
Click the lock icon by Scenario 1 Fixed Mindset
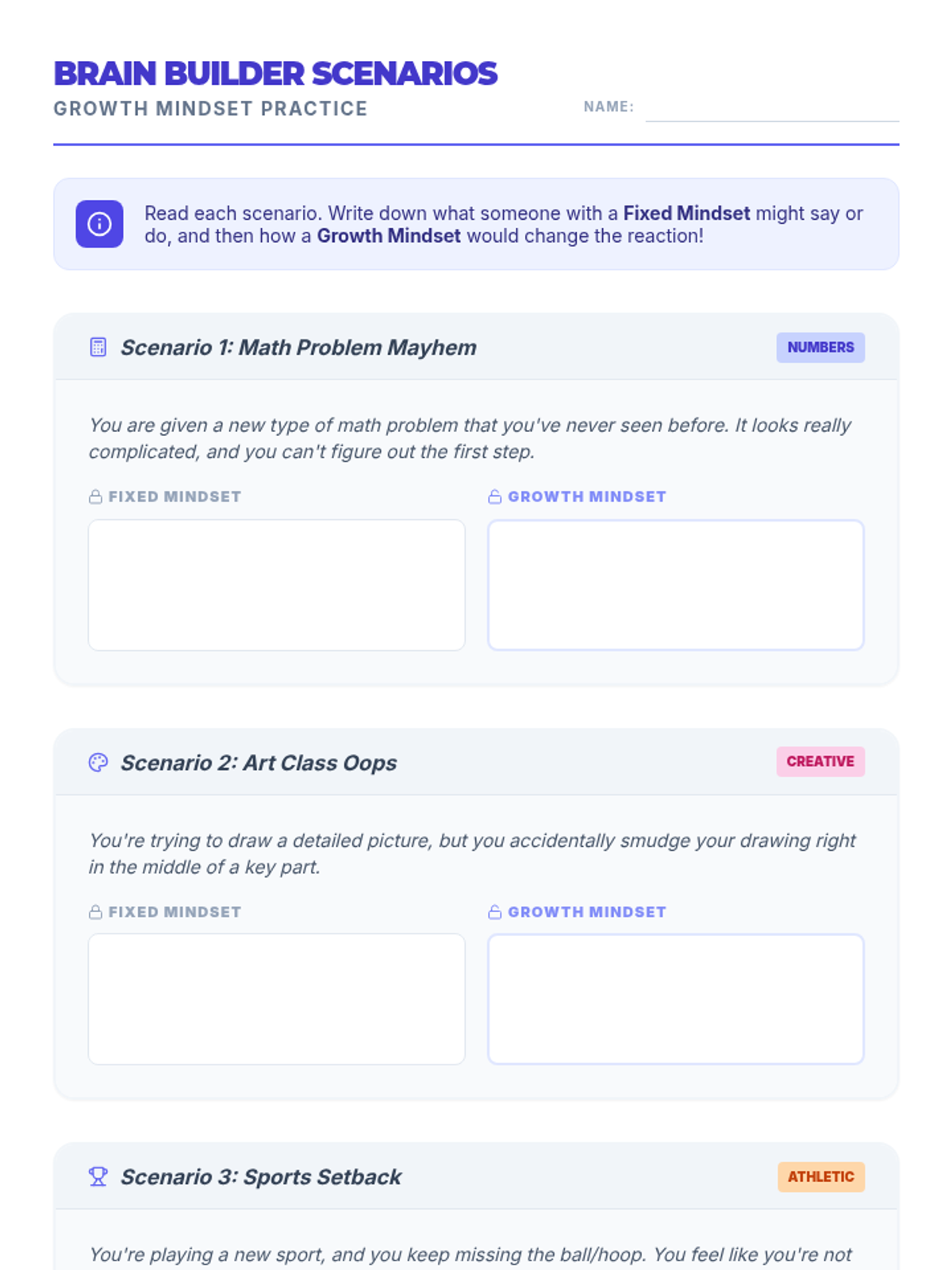pyautogui.click(x=95, y=497)
